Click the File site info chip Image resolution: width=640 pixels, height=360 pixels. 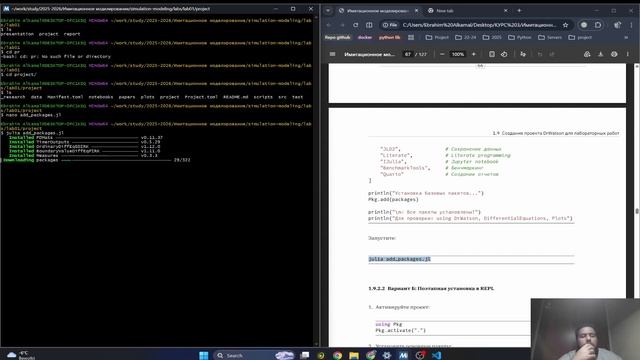point(390,25)
